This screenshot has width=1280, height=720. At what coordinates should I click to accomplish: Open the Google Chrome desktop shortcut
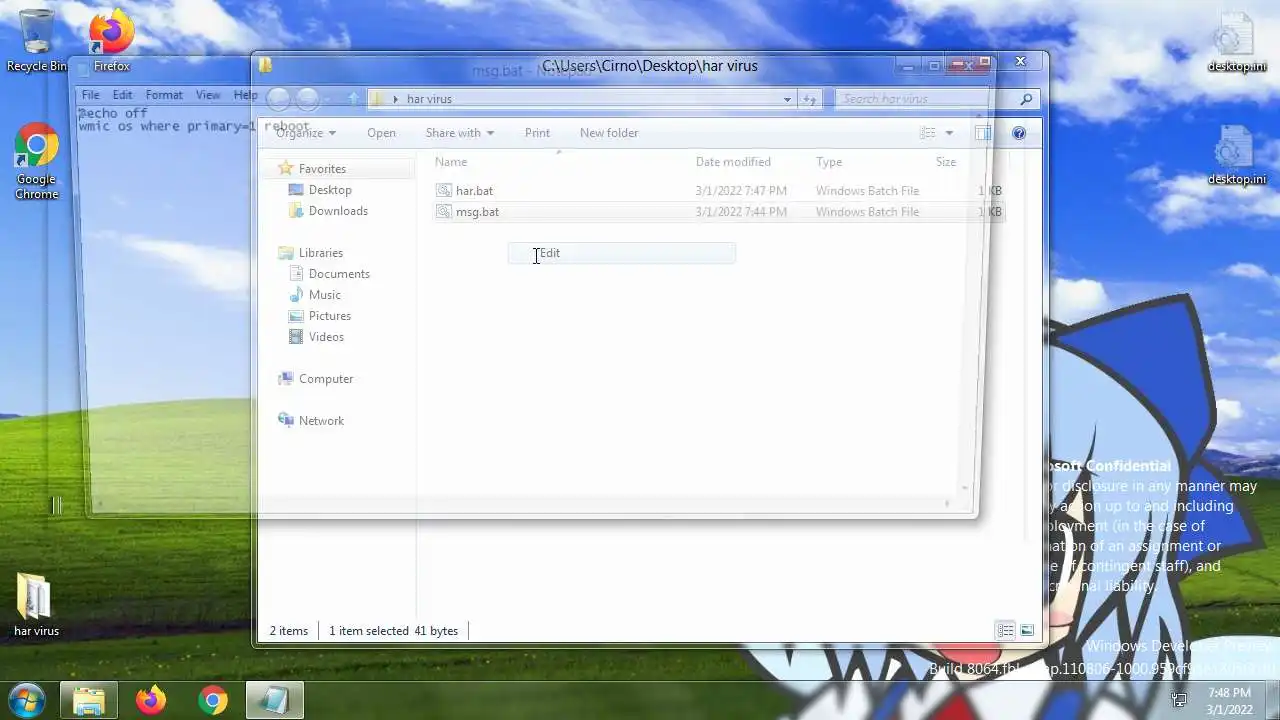(x=37, y=162)
